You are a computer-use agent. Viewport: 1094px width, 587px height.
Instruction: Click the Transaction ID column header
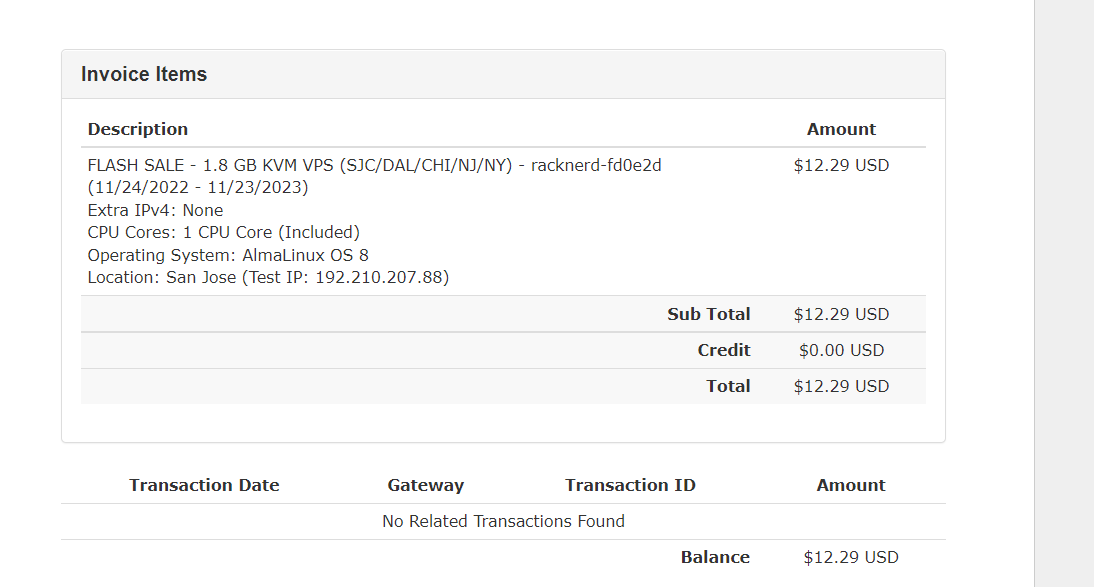(630, 485)
